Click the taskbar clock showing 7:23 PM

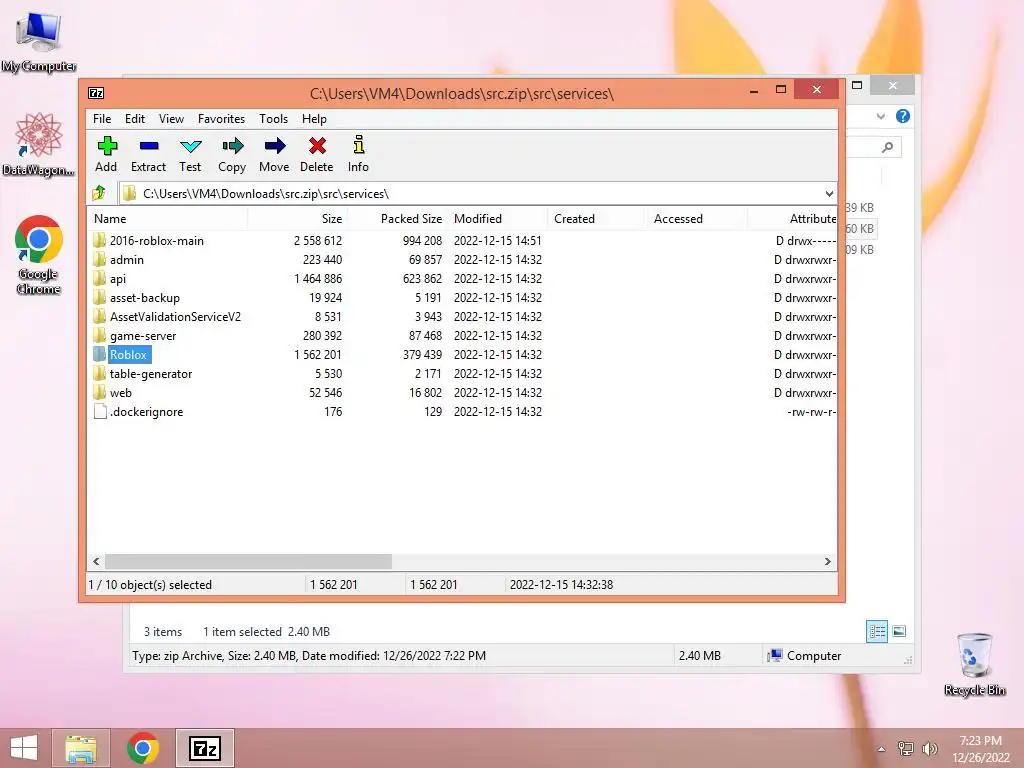(x=981, y=741)
